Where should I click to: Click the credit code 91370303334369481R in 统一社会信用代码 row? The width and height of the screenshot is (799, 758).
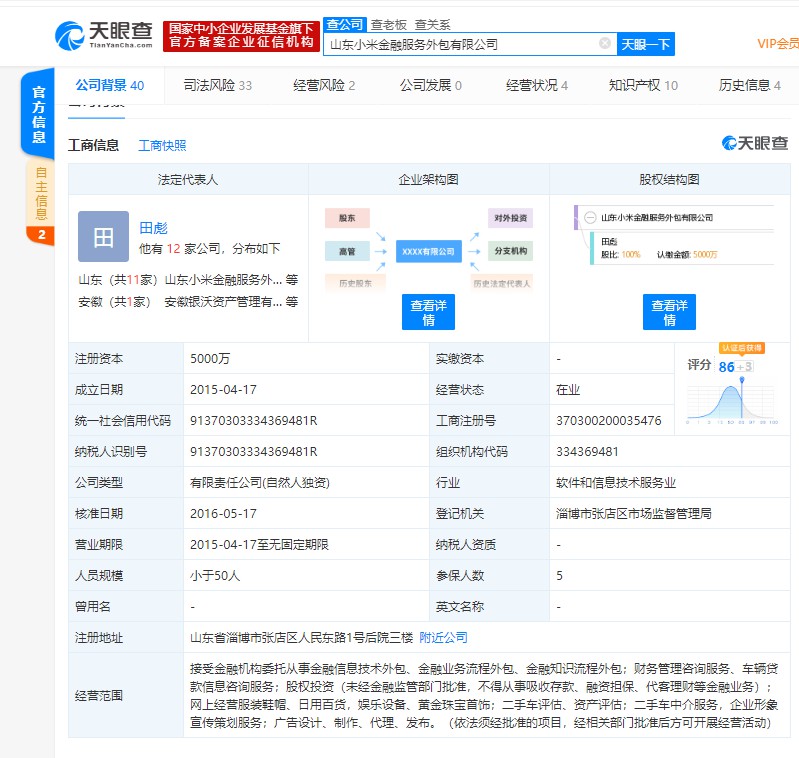click(x=254, y=421)
